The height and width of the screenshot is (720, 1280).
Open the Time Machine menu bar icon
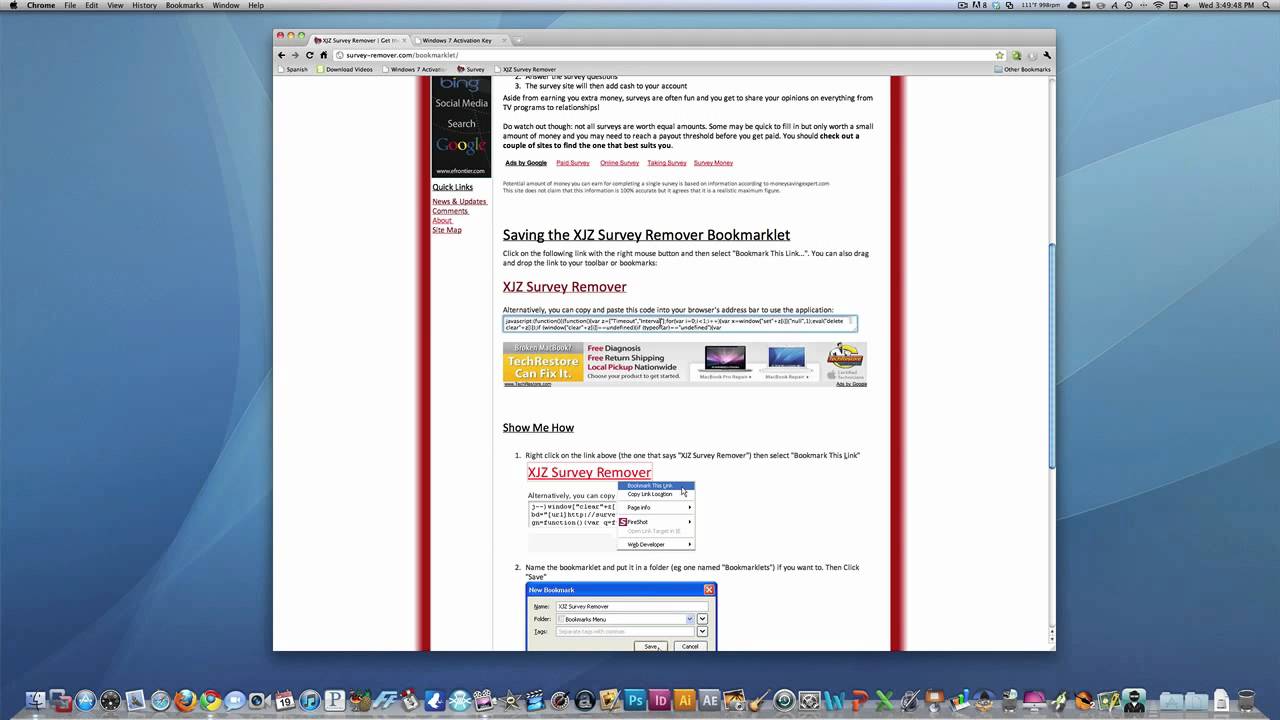[1128, 5]
